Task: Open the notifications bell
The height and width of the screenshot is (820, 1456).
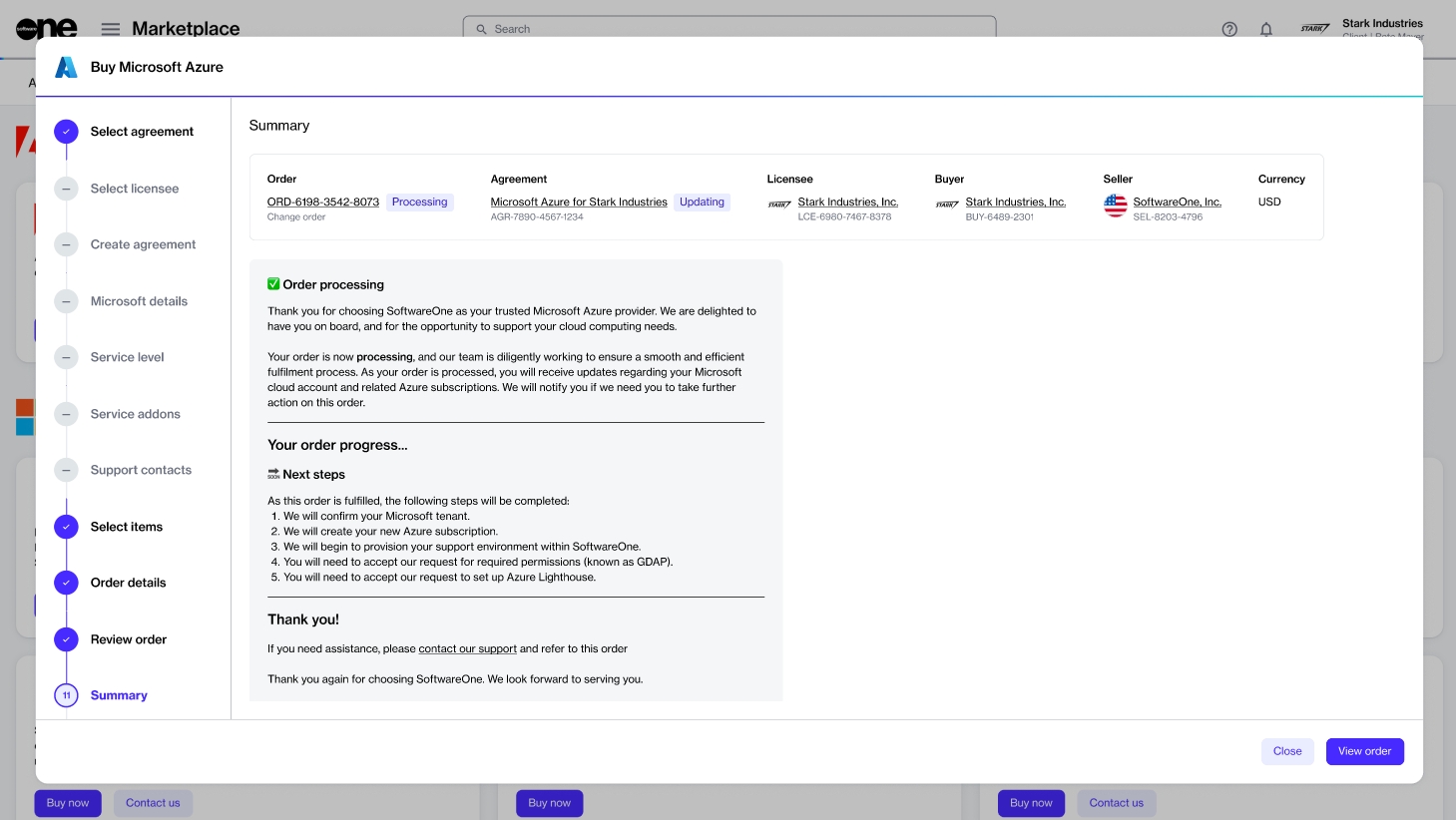Action: click(1265, 29)
